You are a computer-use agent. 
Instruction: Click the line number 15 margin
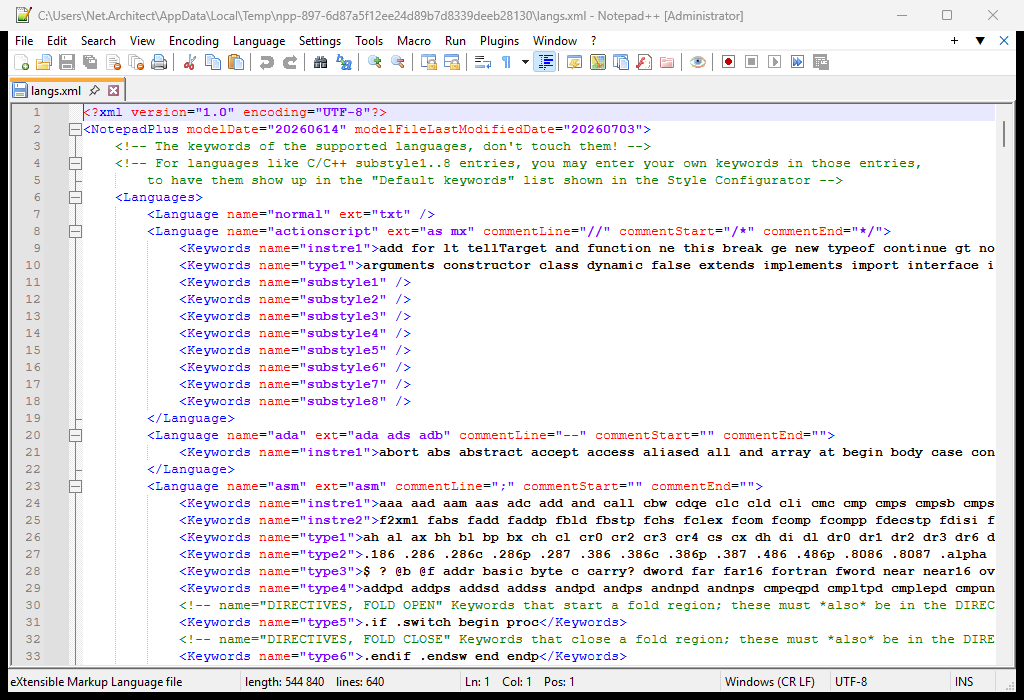[x=33, y=350]
